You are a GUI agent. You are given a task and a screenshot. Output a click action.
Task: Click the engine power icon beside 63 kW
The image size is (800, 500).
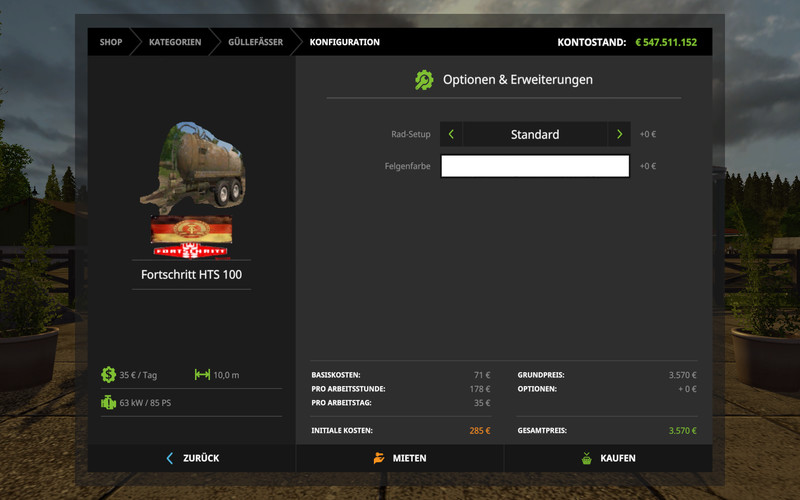click(108, 403)
